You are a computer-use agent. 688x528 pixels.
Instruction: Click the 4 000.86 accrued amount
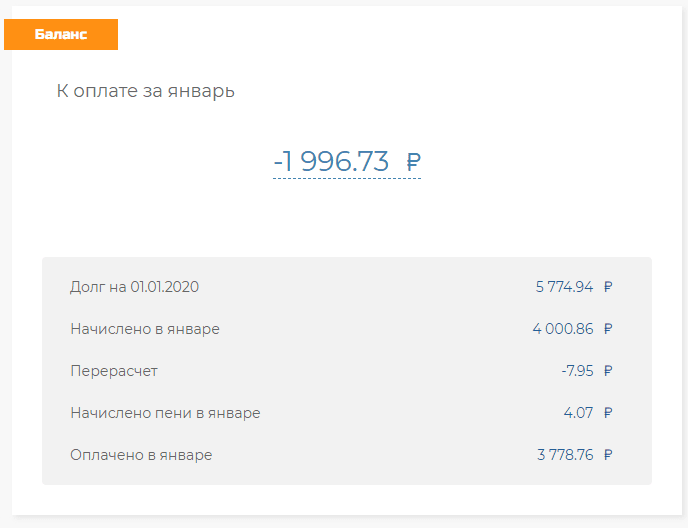(x=563, y=329)
